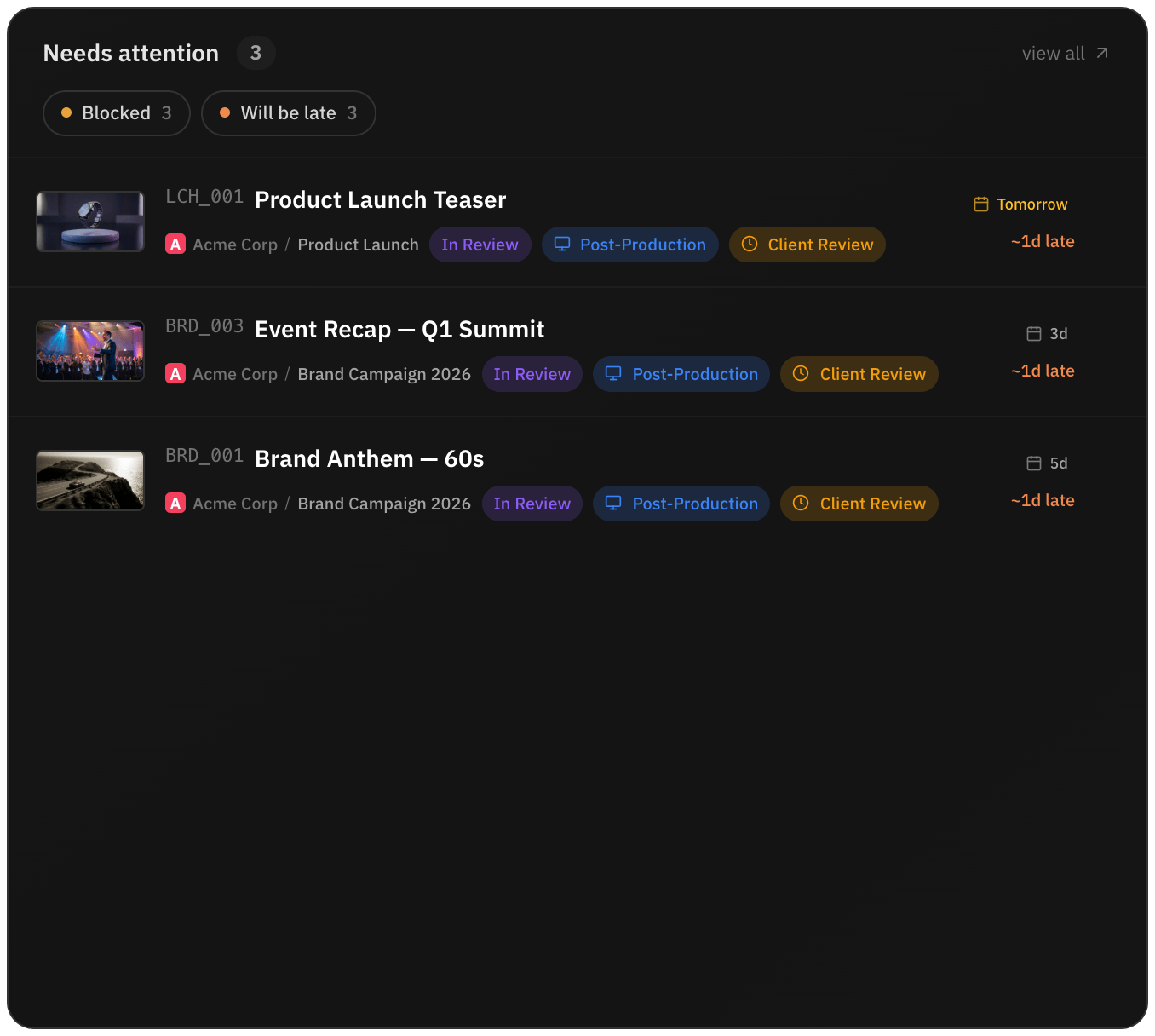Open Brand Anthem — 60s title
The width and height of the screenshot is (1155, 1036).
370,458
